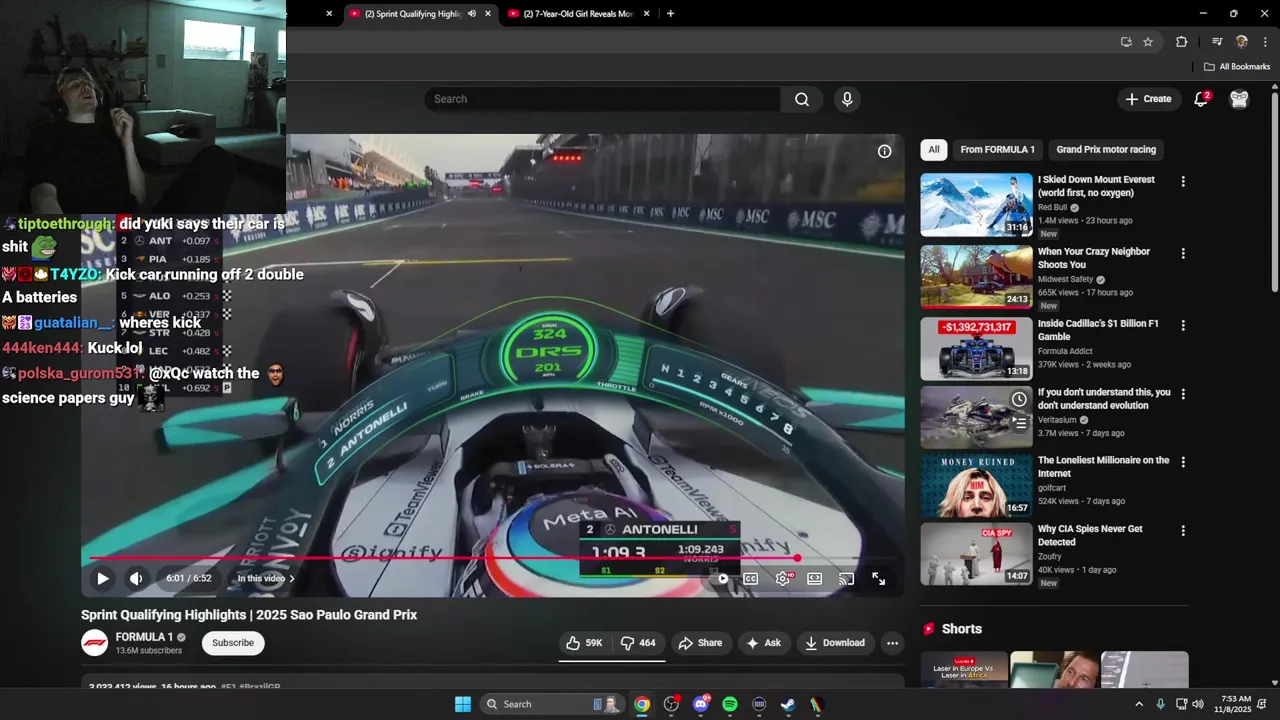Open the YouTube account avatar menu
Image resolution: width=1280 pixels, height=720 pixels.
click(1239, 99)
